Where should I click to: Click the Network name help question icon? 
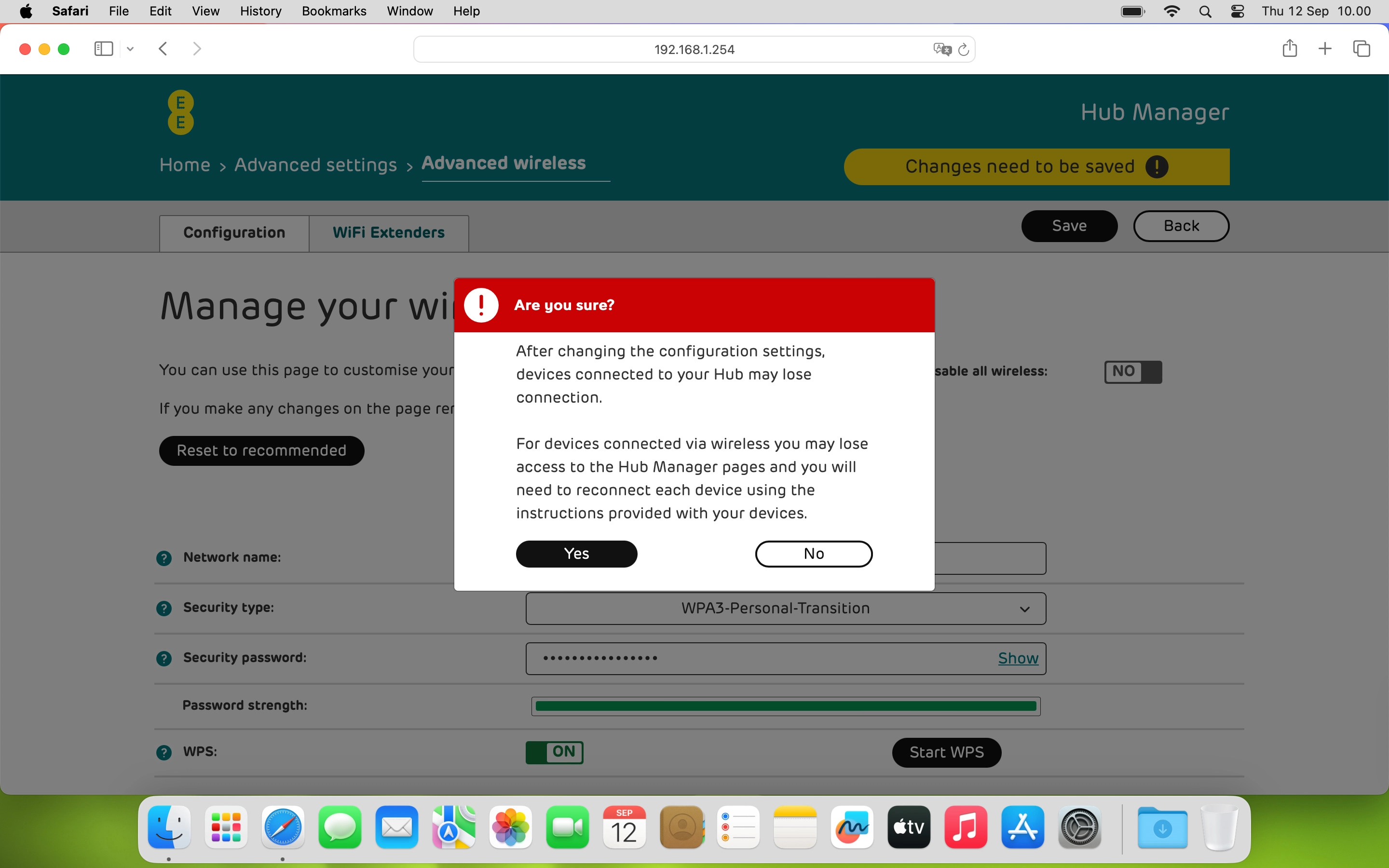pyautogui.click(x=164, y=557)
